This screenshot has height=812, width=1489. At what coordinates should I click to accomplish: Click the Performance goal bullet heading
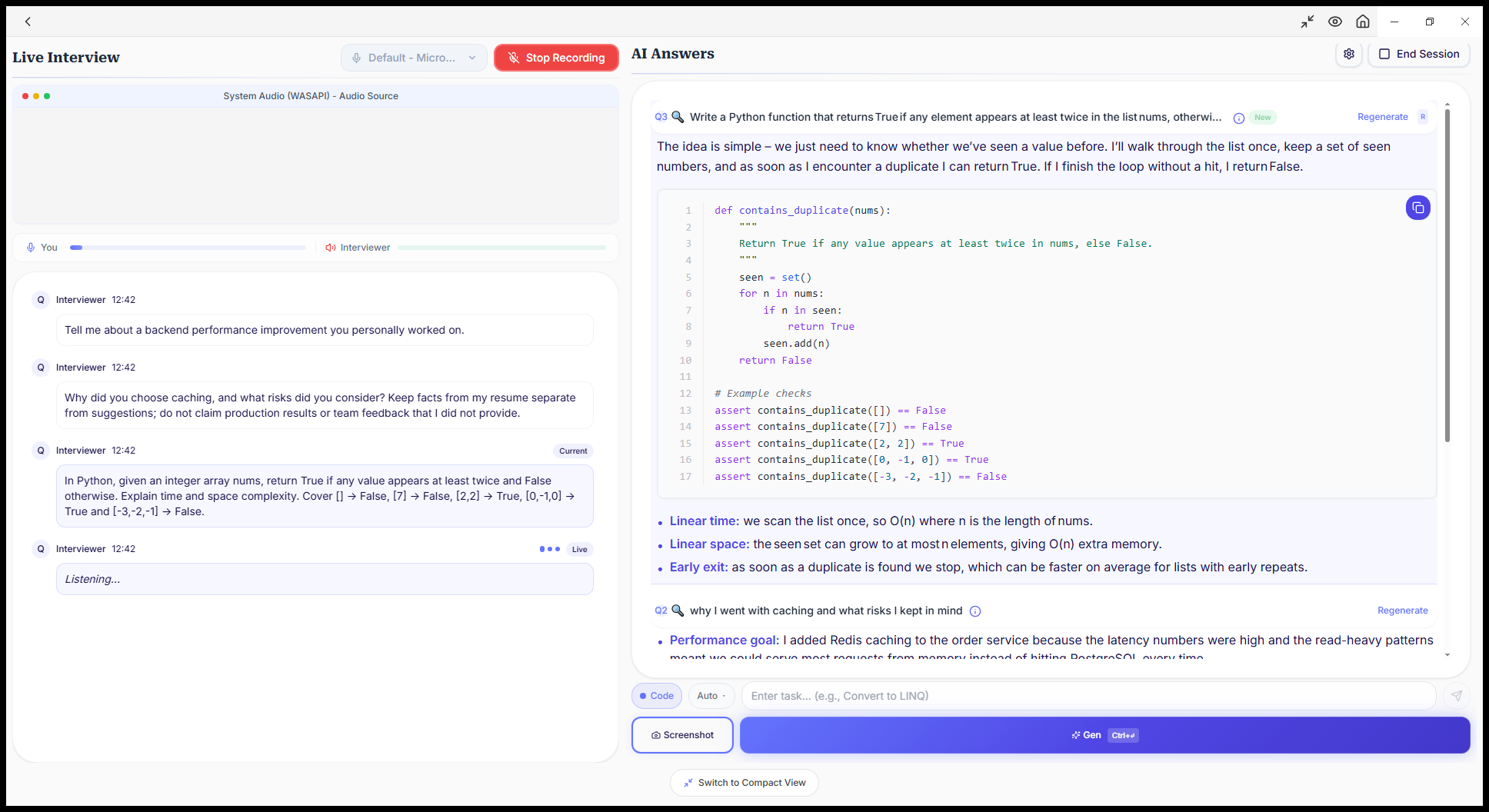click(x=724, y=640)
